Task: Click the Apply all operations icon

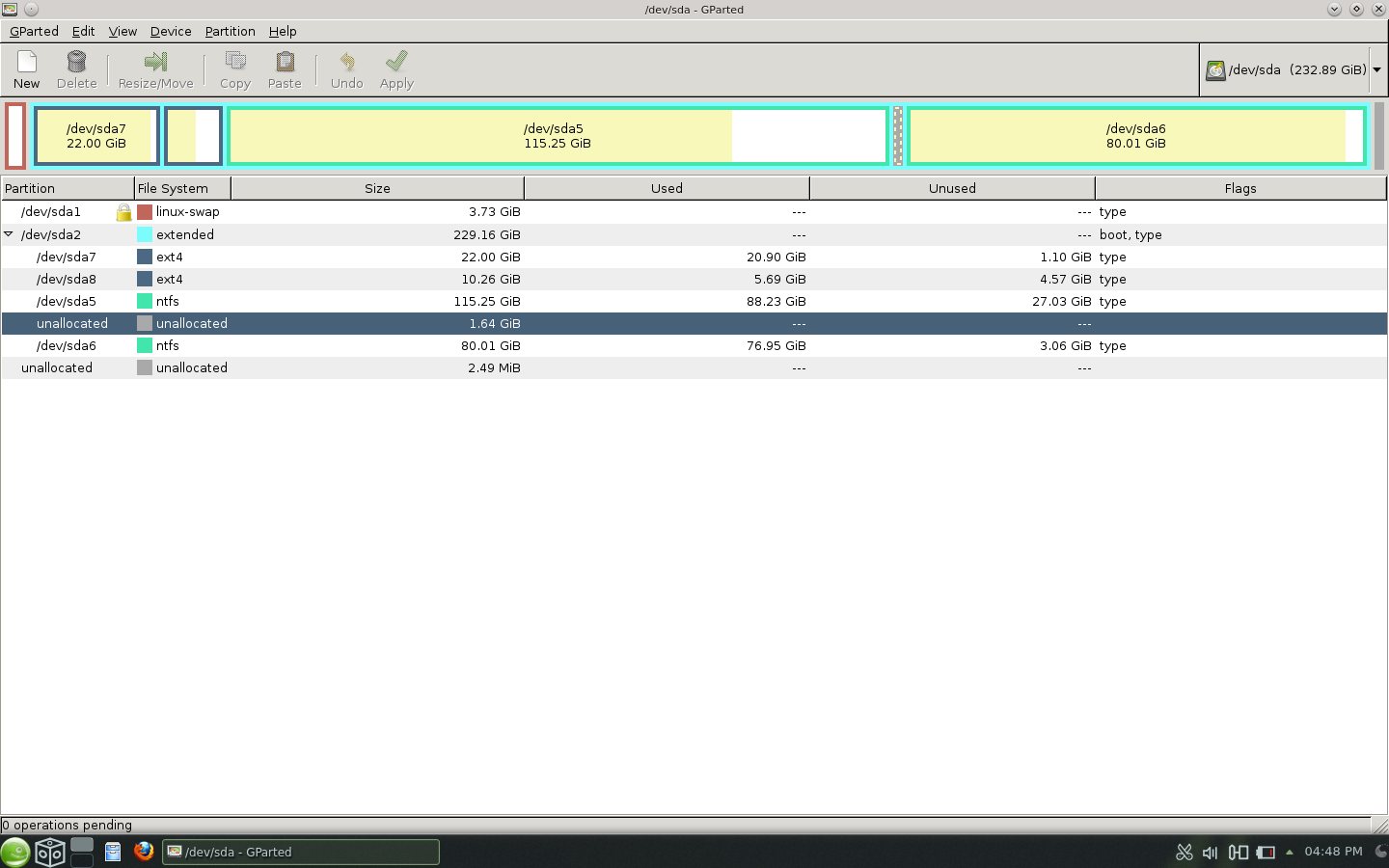Action: click(396, 63)
